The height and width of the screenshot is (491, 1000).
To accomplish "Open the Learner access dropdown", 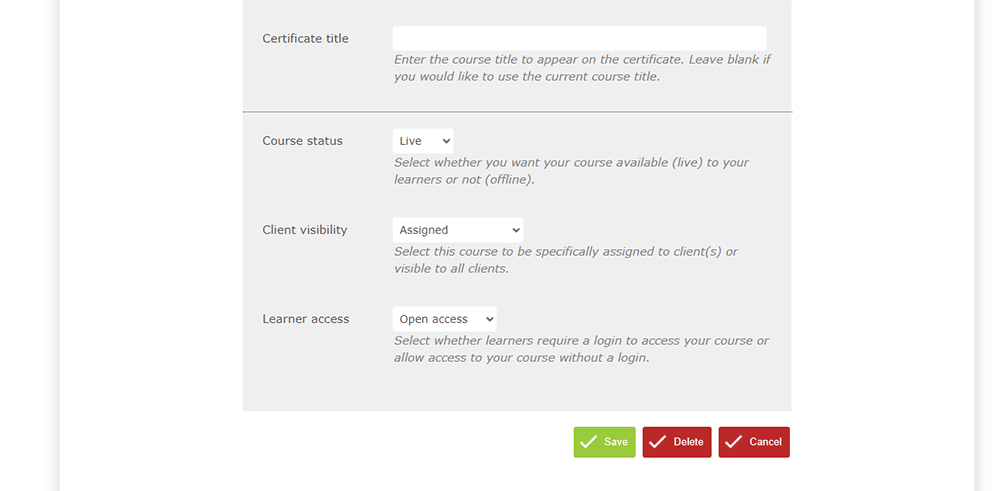I will point(444,319).
